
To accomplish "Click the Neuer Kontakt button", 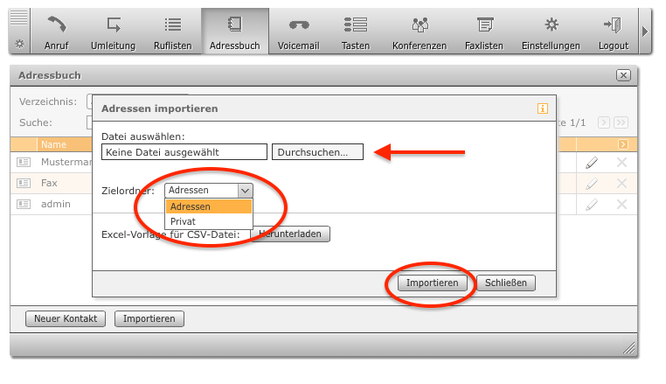I will [65, 319].
